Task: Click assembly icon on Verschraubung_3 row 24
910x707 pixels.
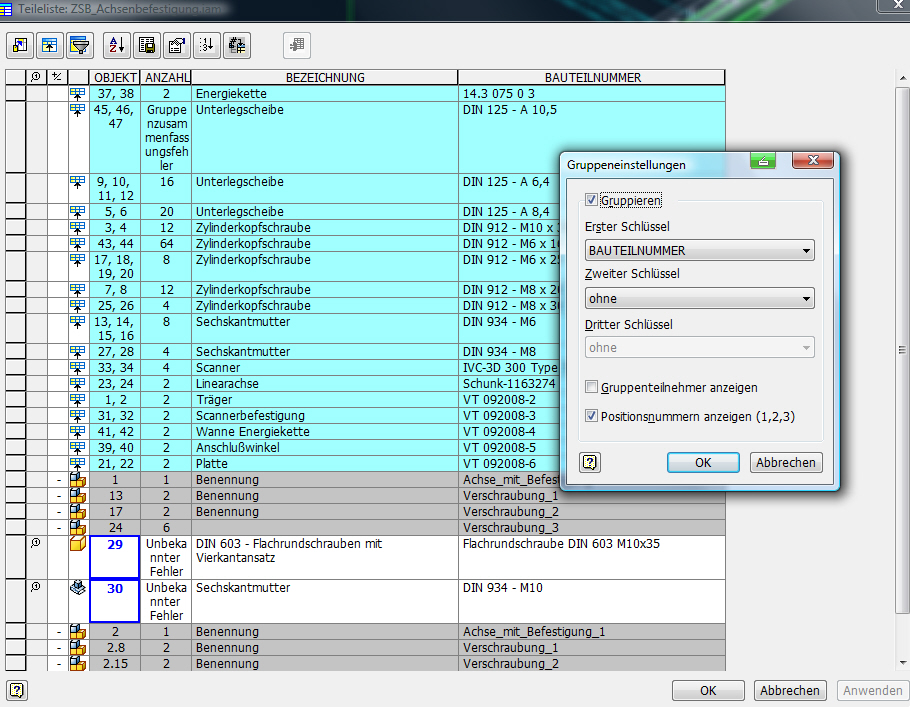Action: [78, 527]
